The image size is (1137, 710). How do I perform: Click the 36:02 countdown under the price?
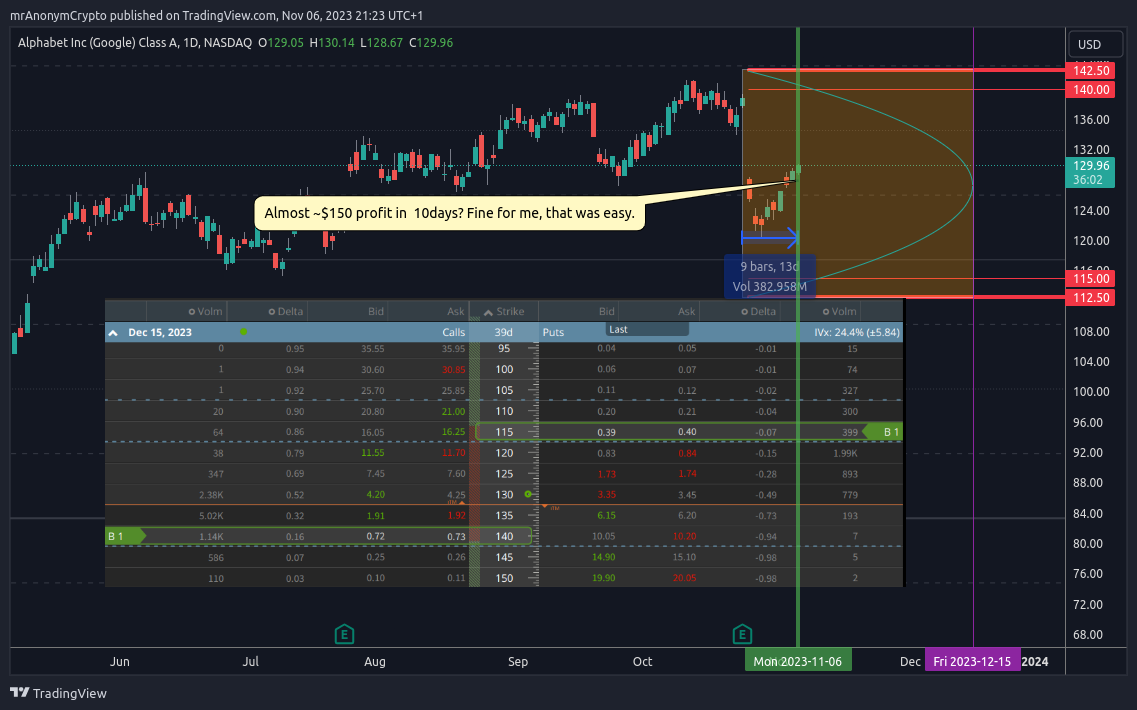pos(1088,180)
